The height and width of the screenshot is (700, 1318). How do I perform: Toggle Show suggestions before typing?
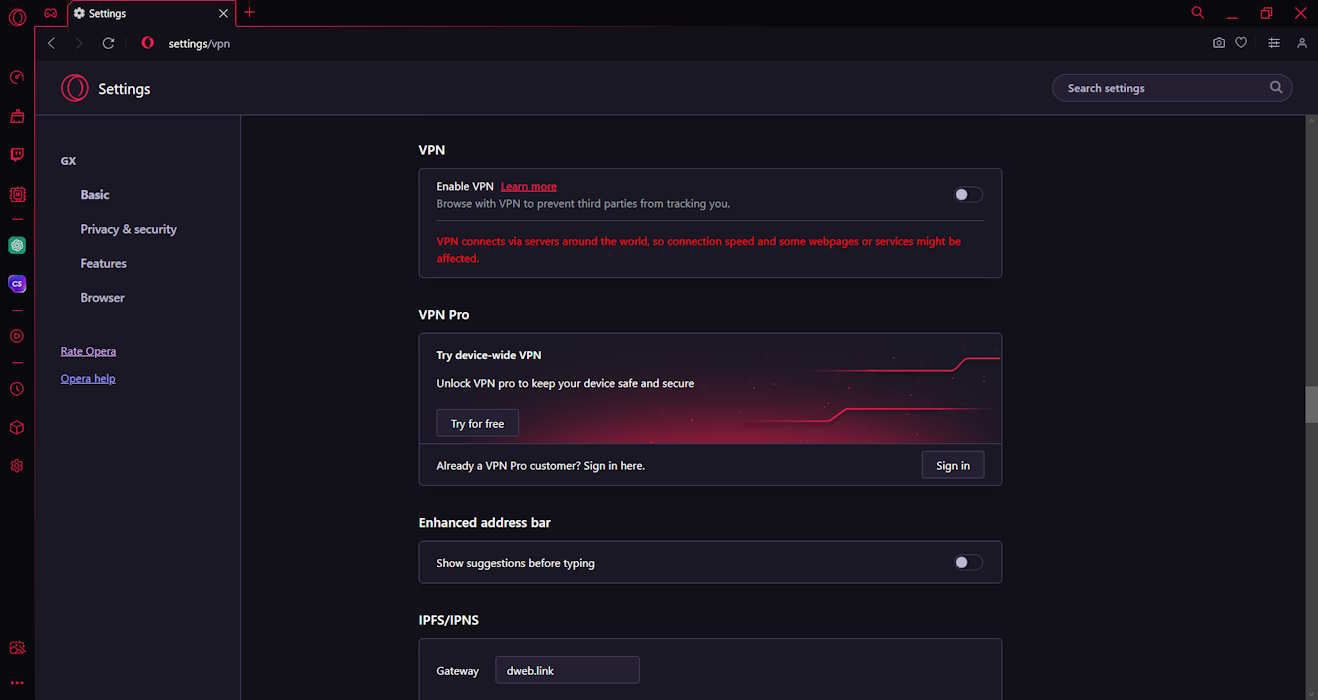[x=968, y=563]
